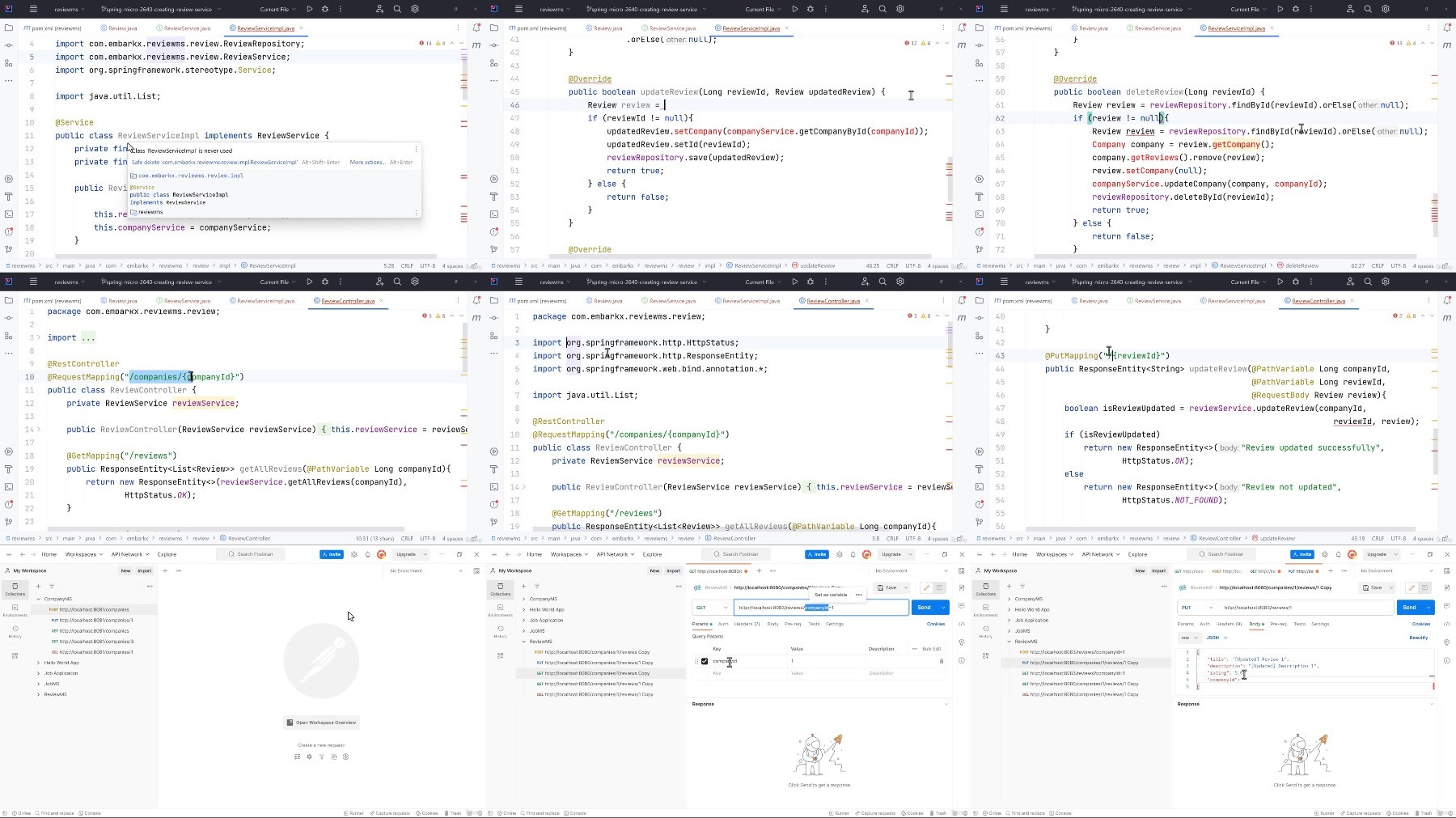Image resolution: width=1456 pixels, height=818 pixels.
Task: Select 'Set as variable' popup option
Action: tap(831, 595)
